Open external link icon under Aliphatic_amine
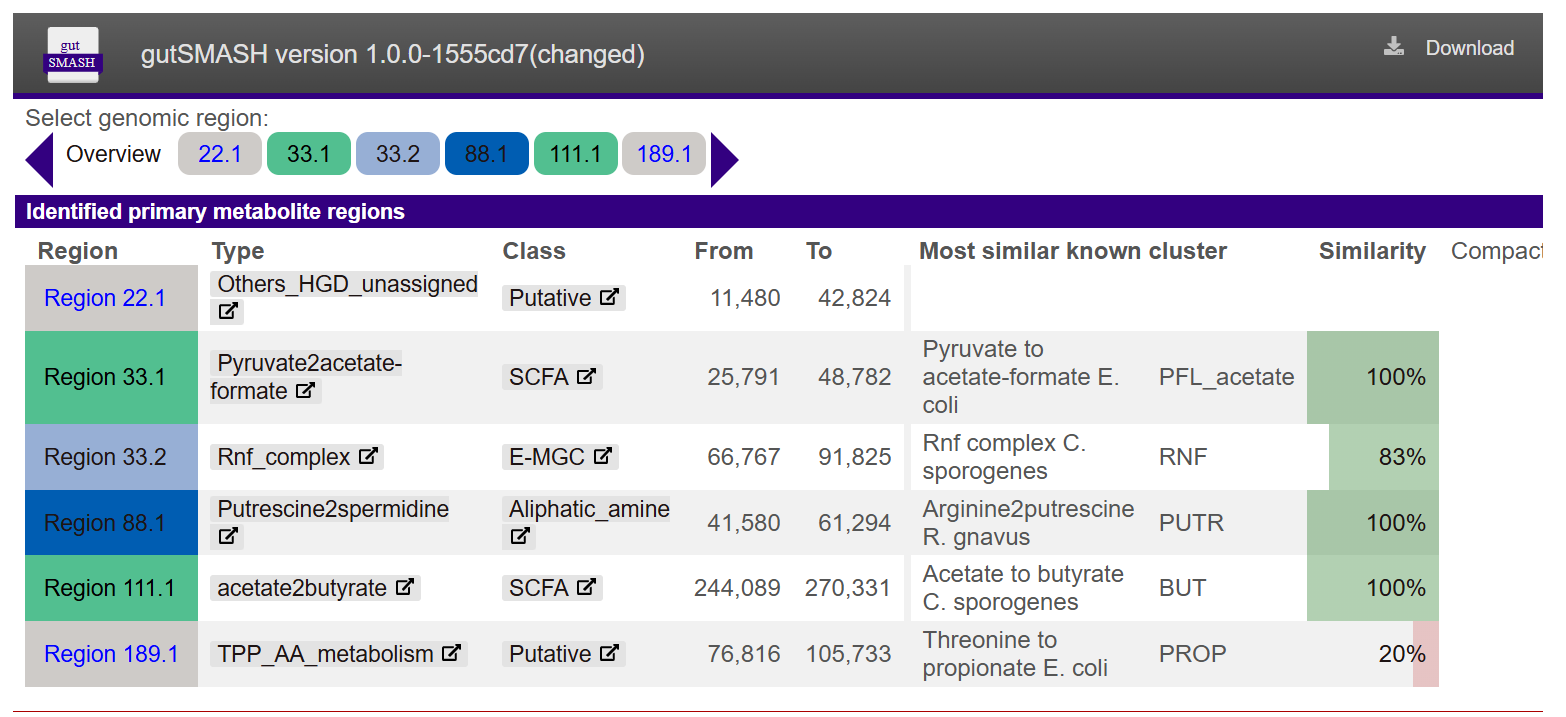 [x=520, y=536]
